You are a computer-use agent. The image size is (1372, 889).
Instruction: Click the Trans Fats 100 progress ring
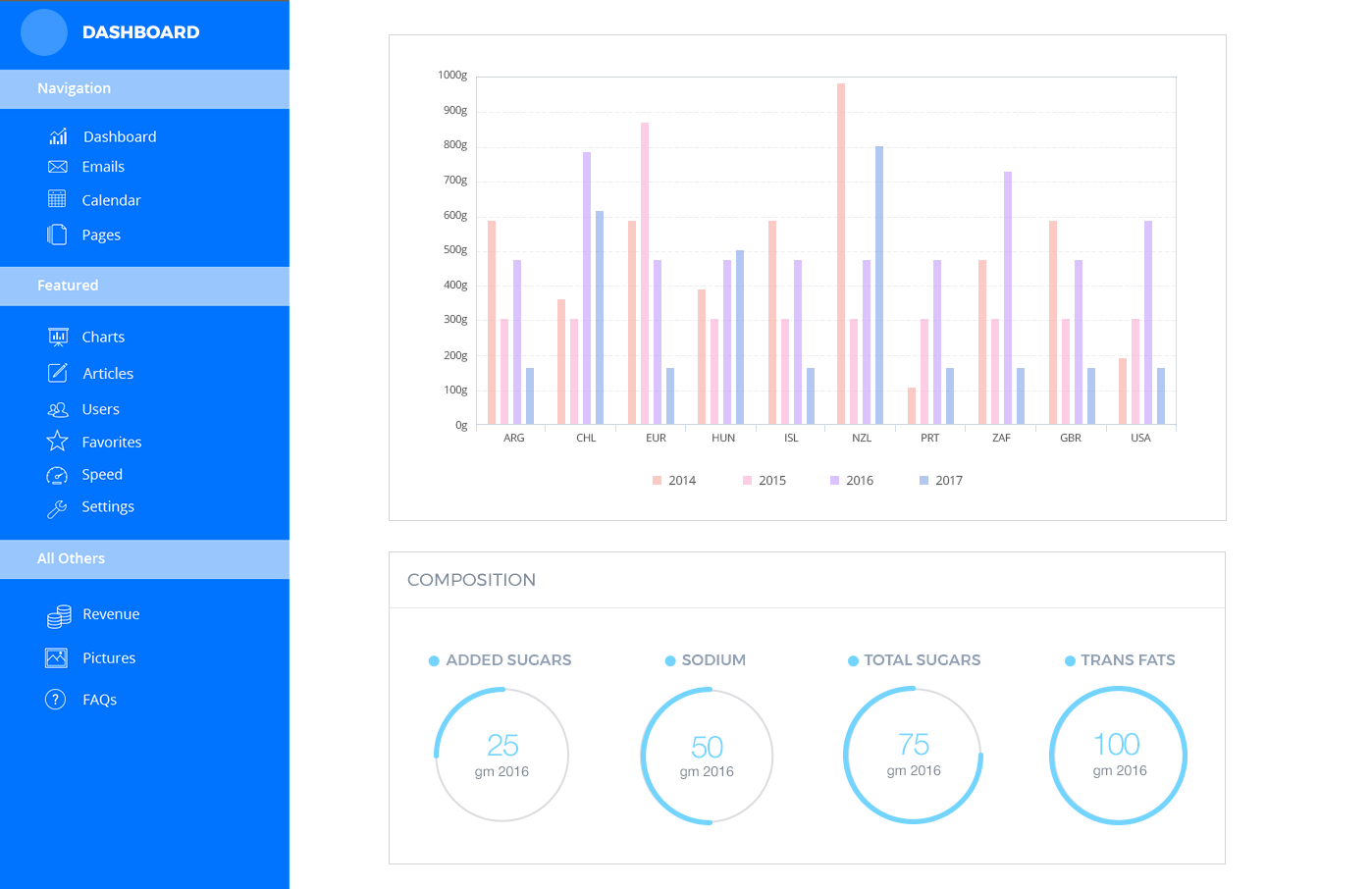1119,756
